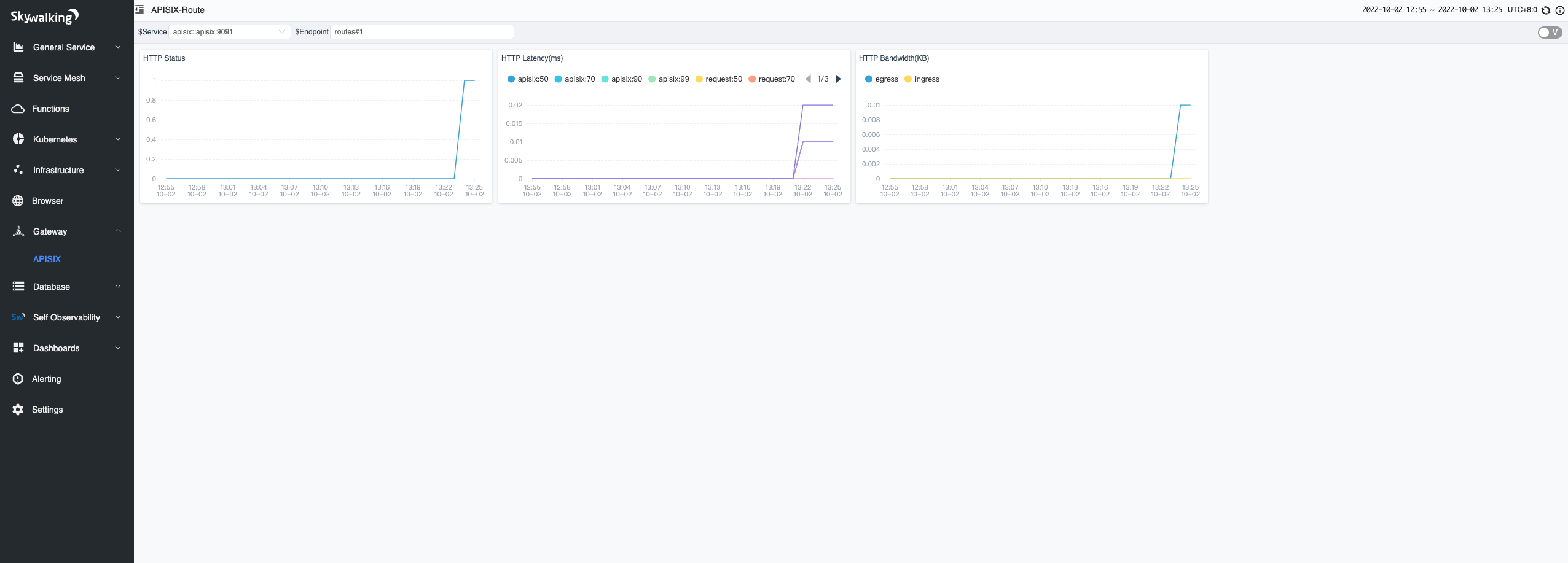Toggle apisix:90 series in latency legend
Image resolution: width=1568 pixels, height=563 pixels.
[622, 79]
